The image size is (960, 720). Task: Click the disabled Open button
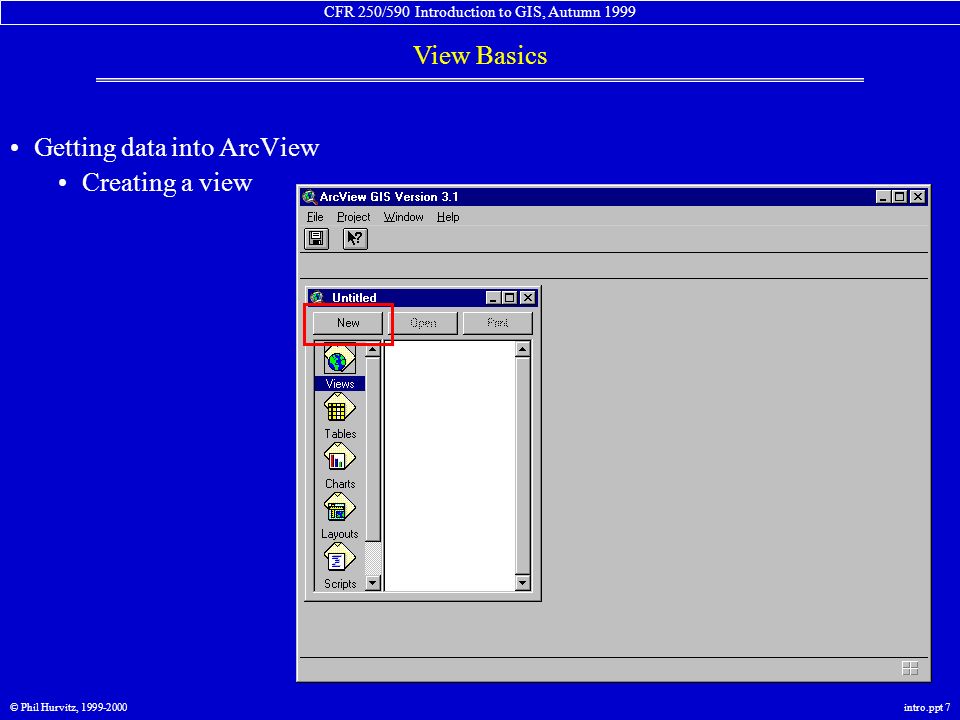tap(423, 323)
